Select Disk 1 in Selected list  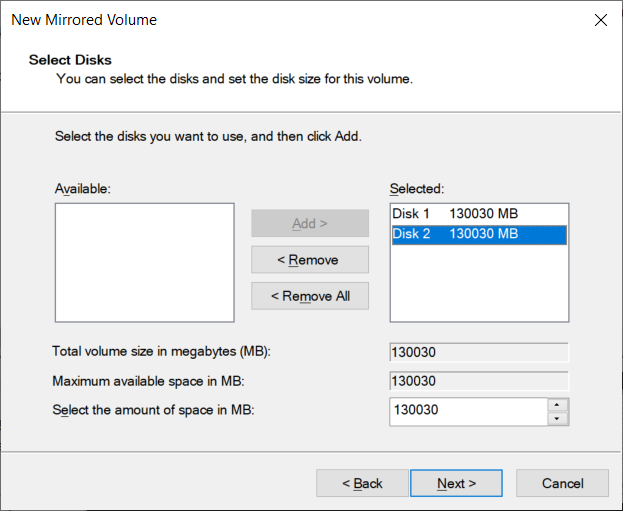click(x=479, y=214)
